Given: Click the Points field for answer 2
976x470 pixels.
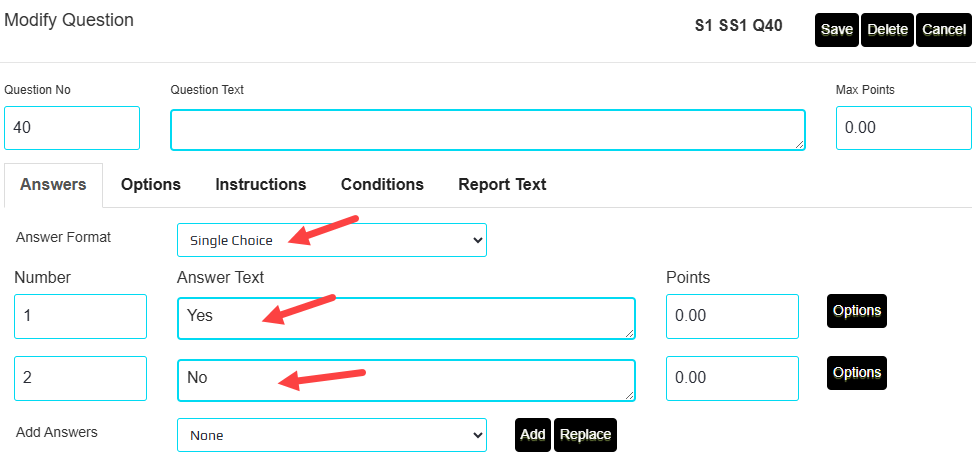Looking at the screenshot, I should 732,378.
